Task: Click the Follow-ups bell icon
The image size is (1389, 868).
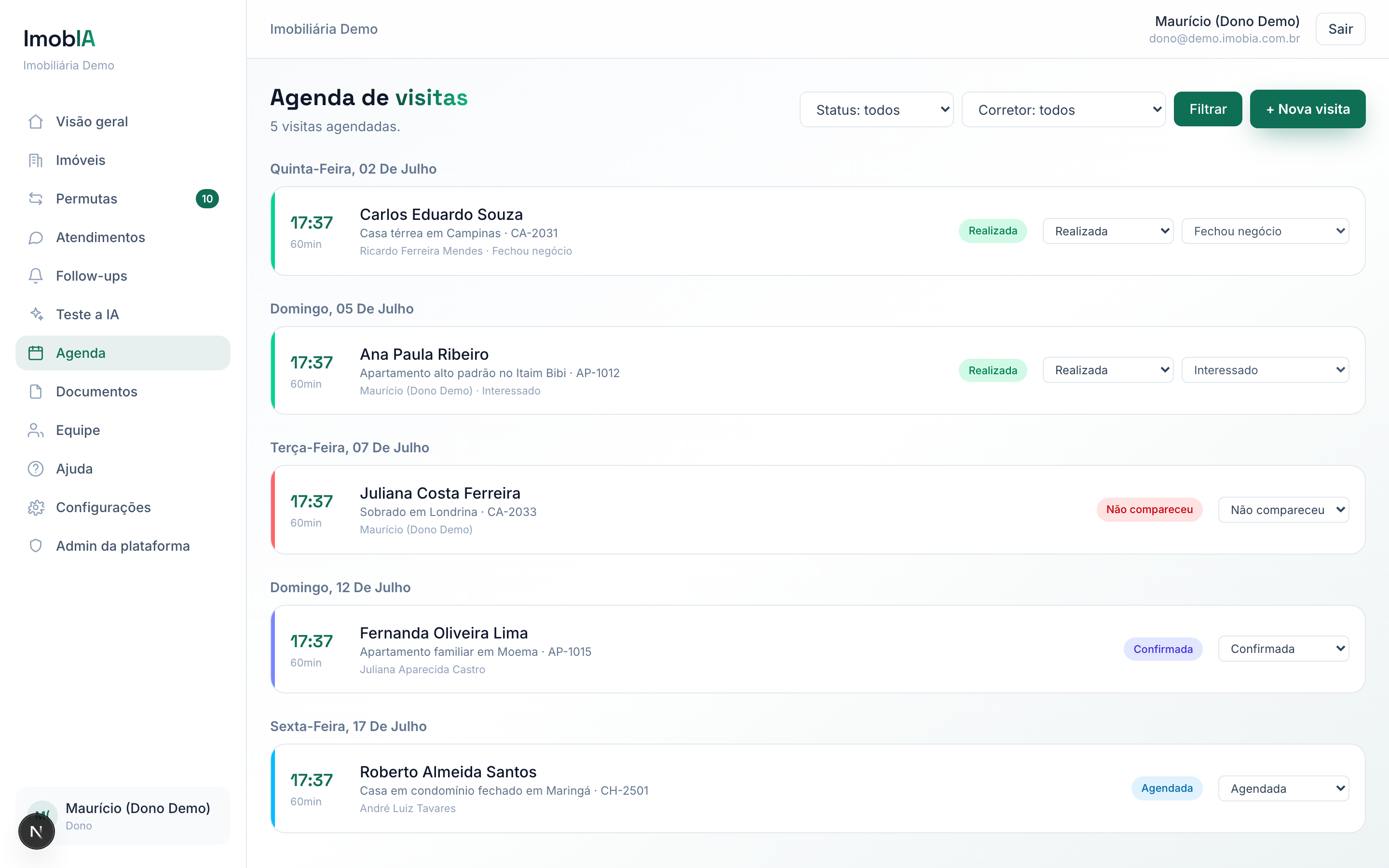Action: click(36, 275)
